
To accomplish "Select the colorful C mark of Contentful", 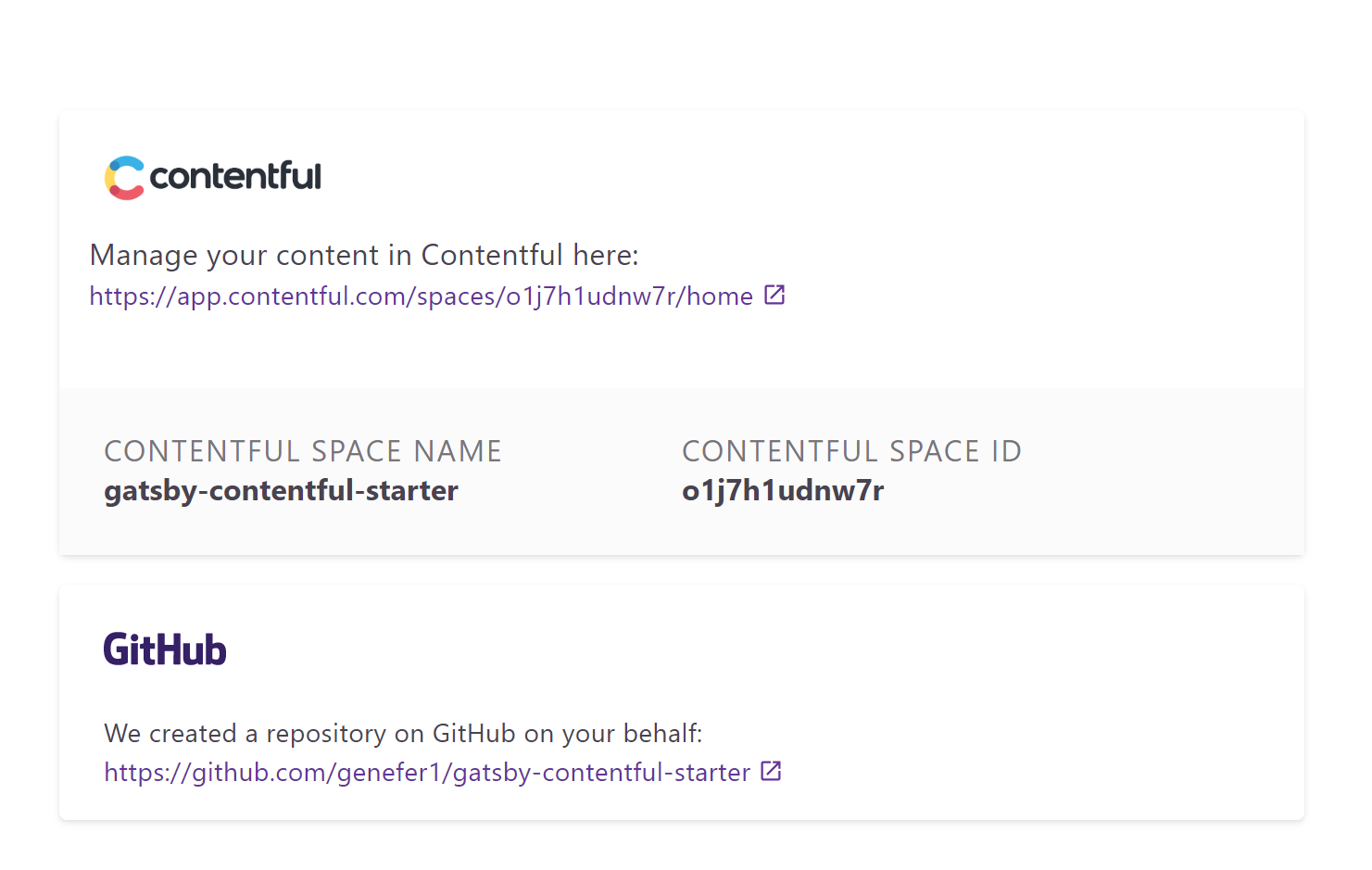I will tap(123, 176).
